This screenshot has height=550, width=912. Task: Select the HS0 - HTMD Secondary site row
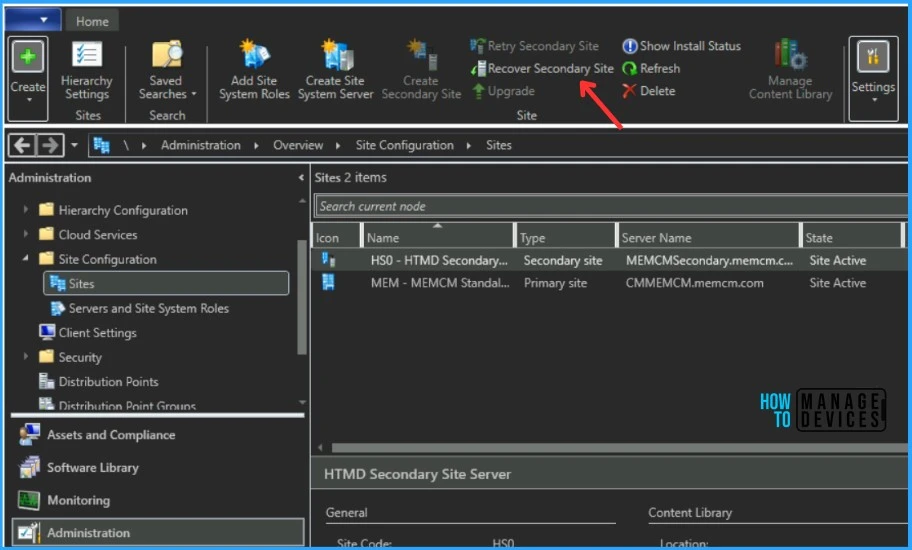(610, 260)
